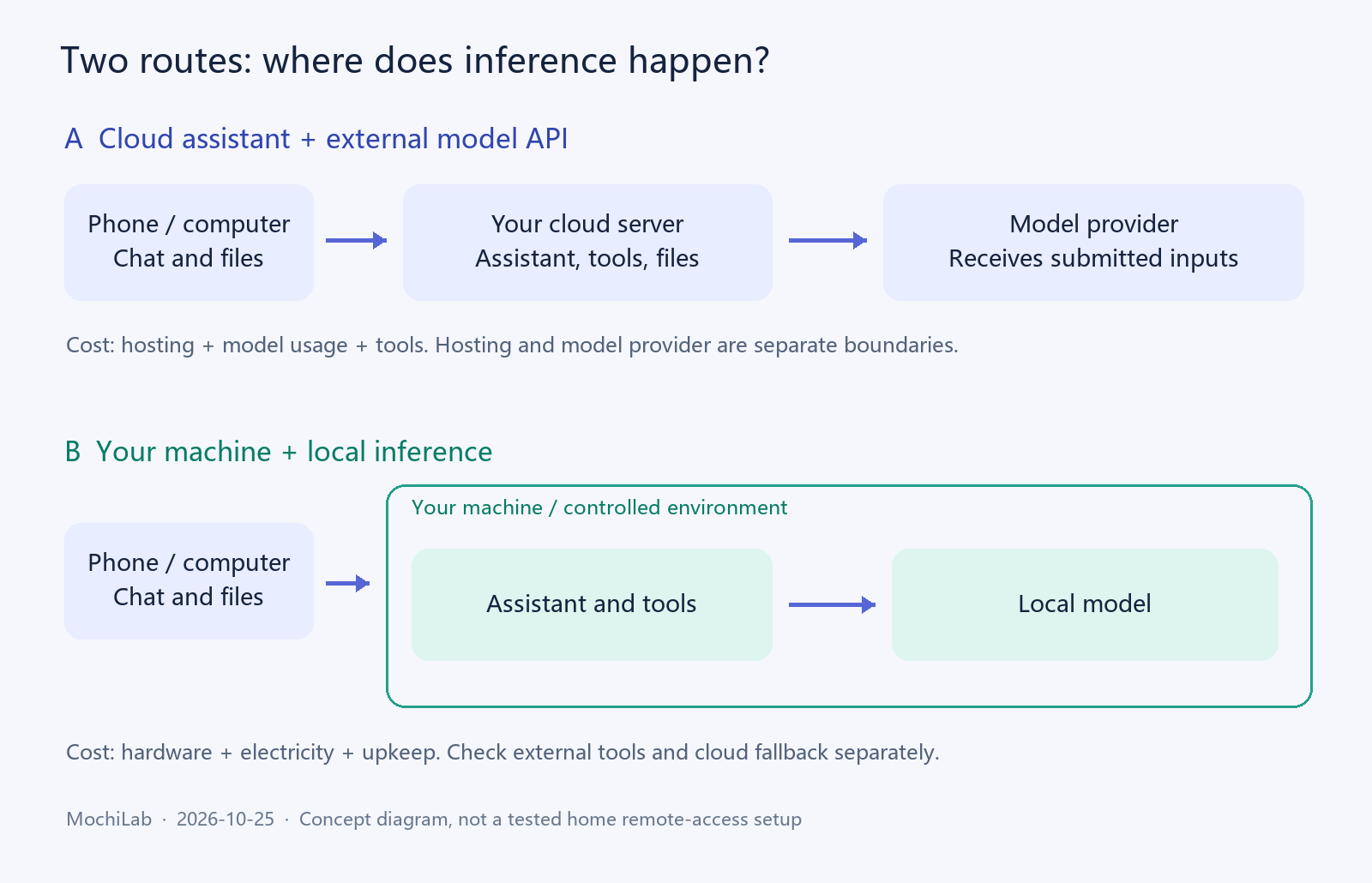Image resolution: width=1372 pixels, height=883 pixels.
Task: Select heading "A Cloud assistant + external model API"
Action: 316,139
